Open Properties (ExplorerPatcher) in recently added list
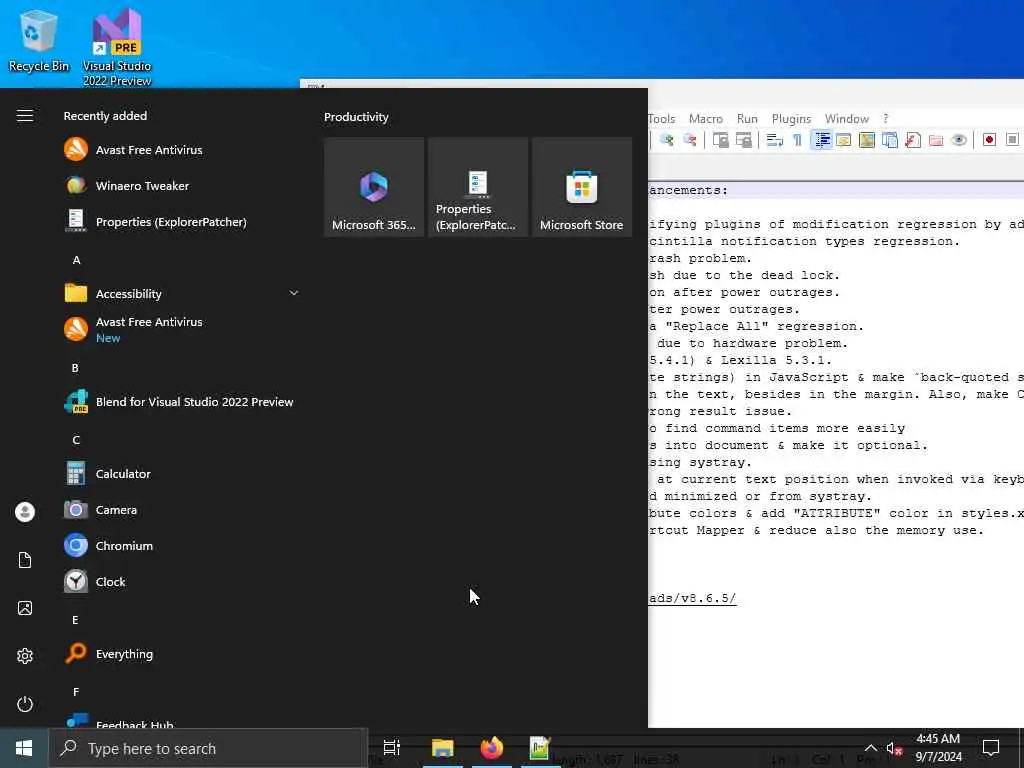 click(x=182, y=221)
